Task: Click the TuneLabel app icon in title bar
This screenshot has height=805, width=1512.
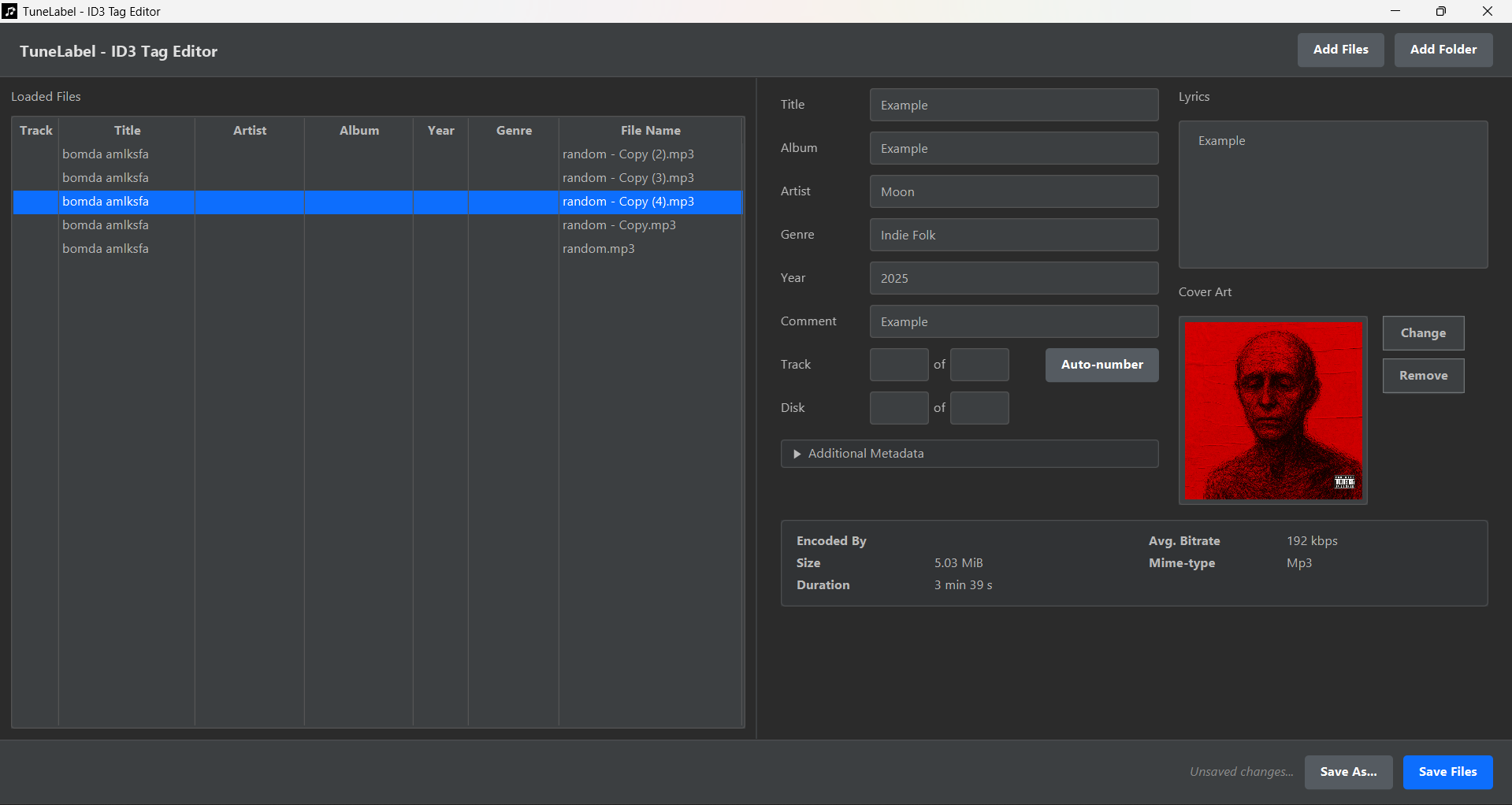Action: coord(10,11)
